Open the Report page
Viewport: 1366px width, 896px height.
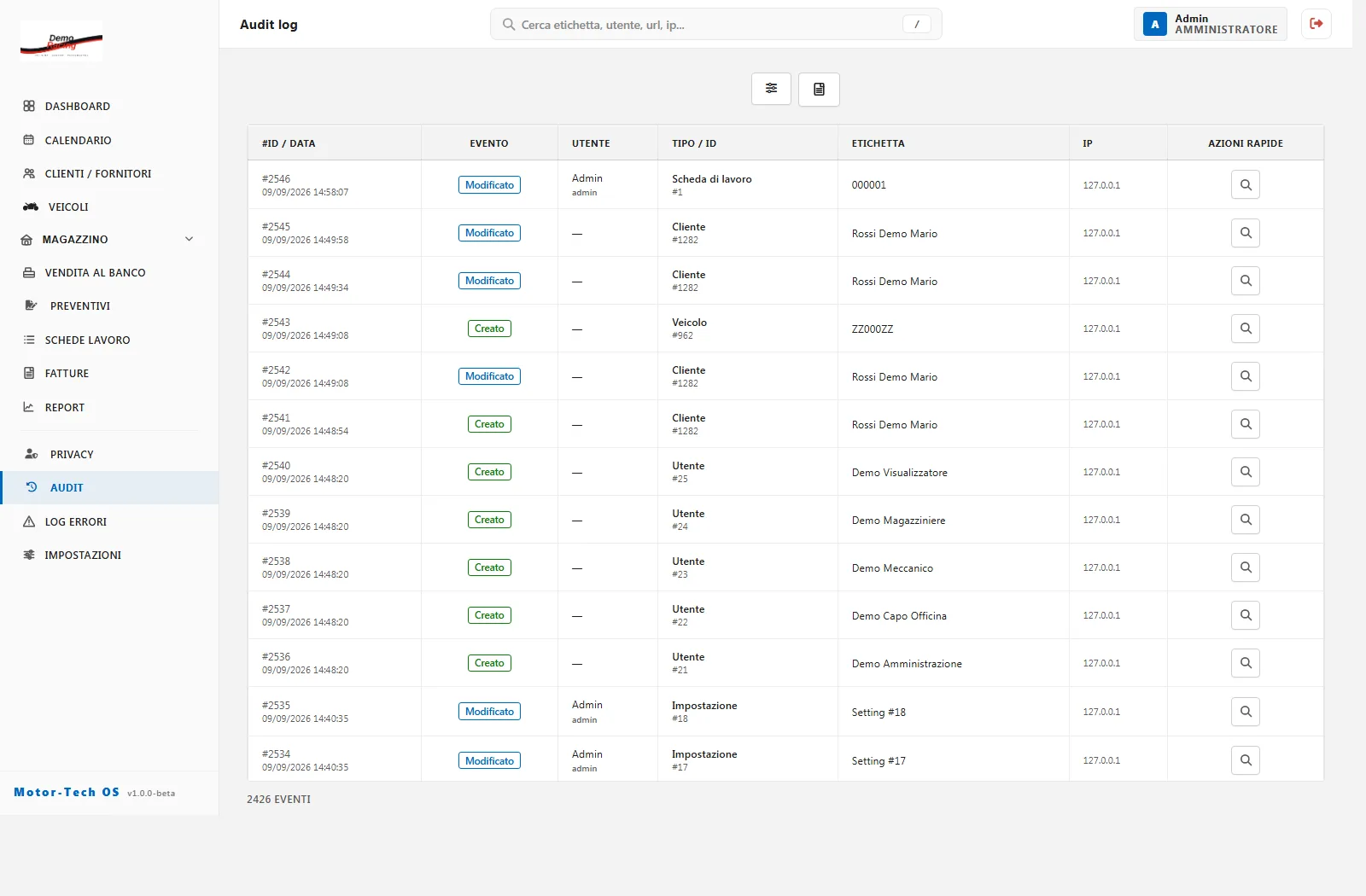point(109,407)
